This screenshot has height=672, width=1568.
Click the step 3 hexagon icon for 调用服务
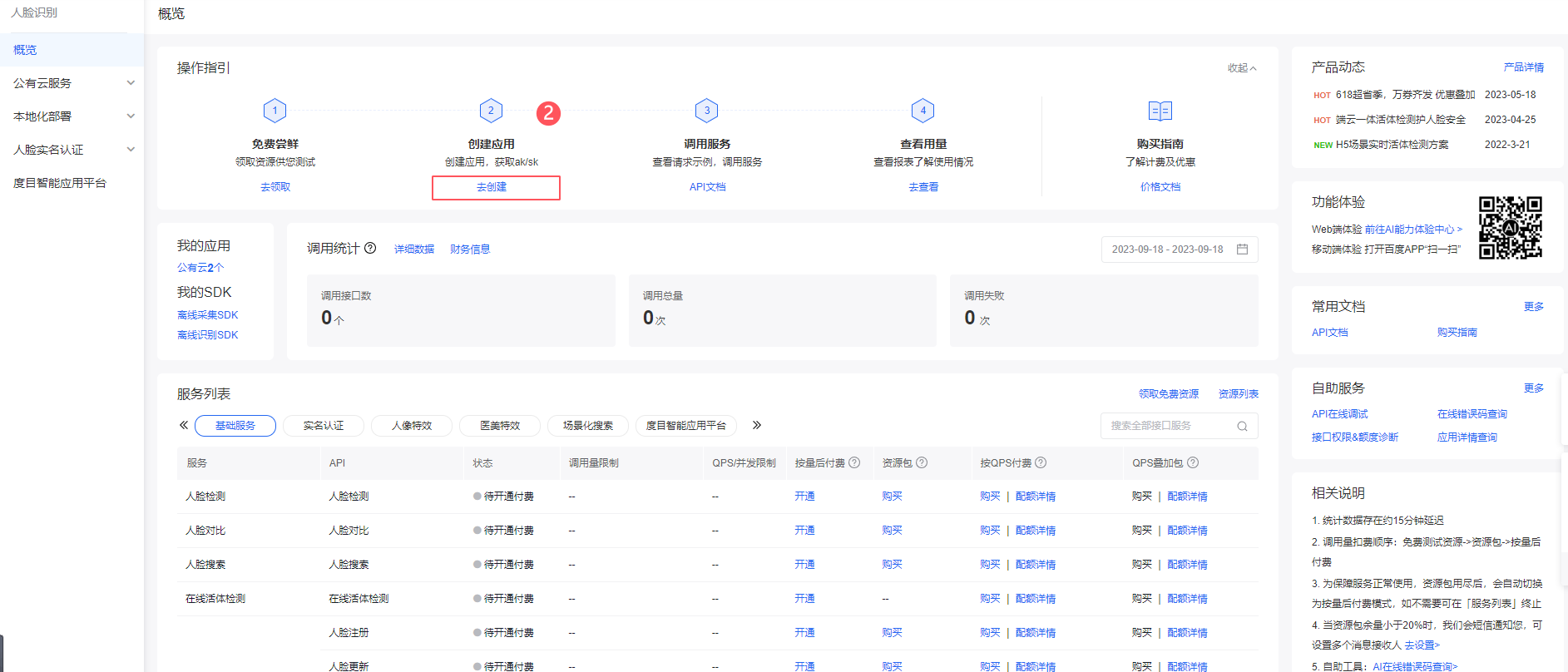point(707,111)
